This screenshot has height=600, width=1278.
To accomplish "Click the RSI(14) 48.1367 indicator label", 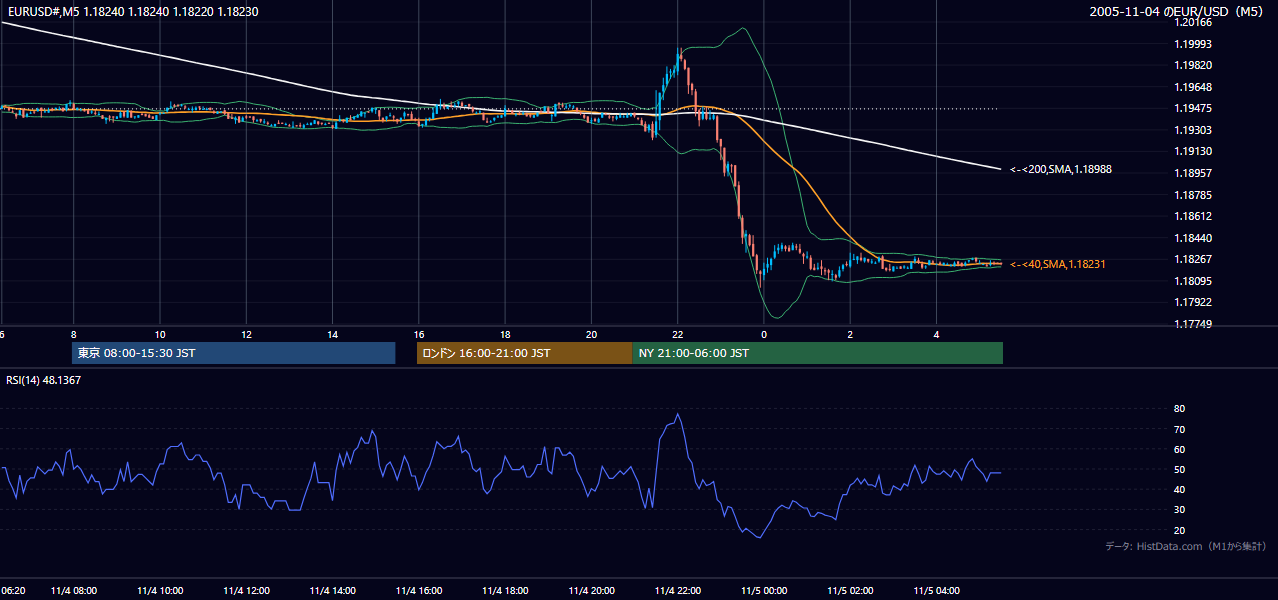I will [x=43, y=380].
